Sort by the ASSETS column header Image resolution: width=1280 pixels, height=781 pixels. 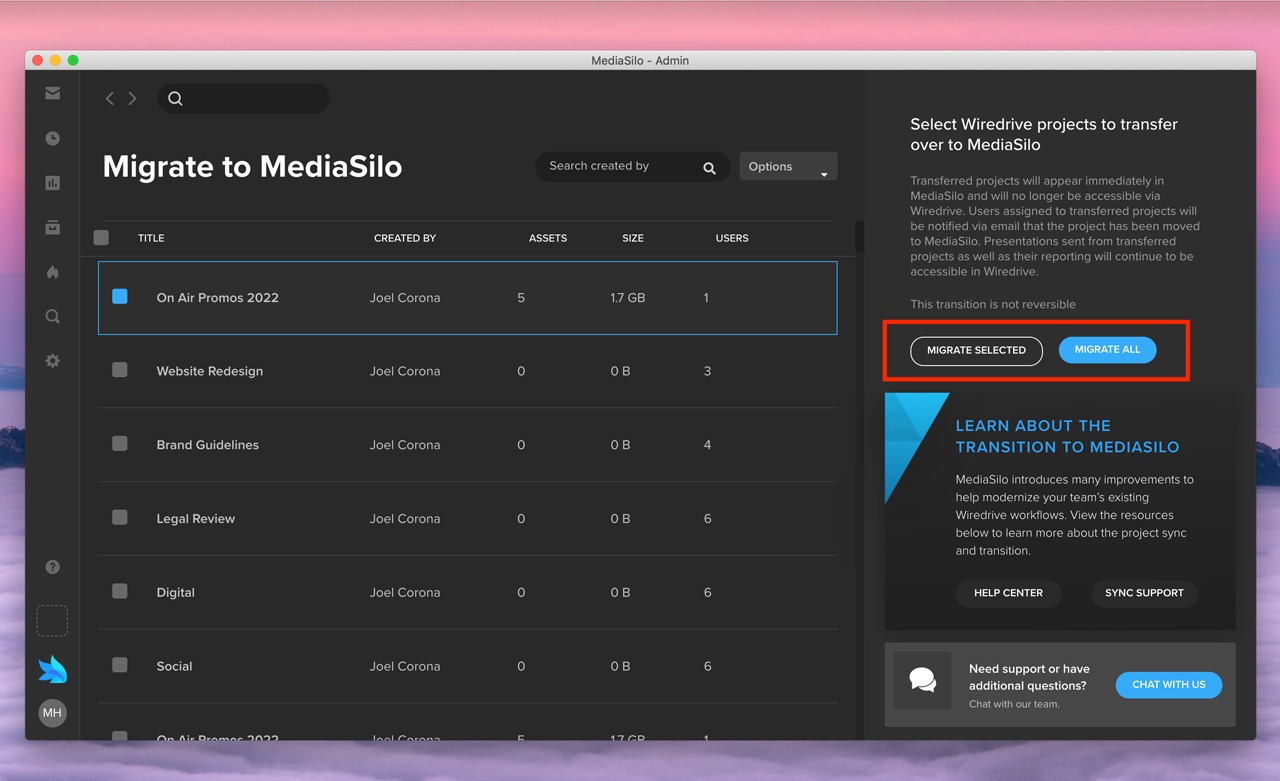click(x=548, y=238)
